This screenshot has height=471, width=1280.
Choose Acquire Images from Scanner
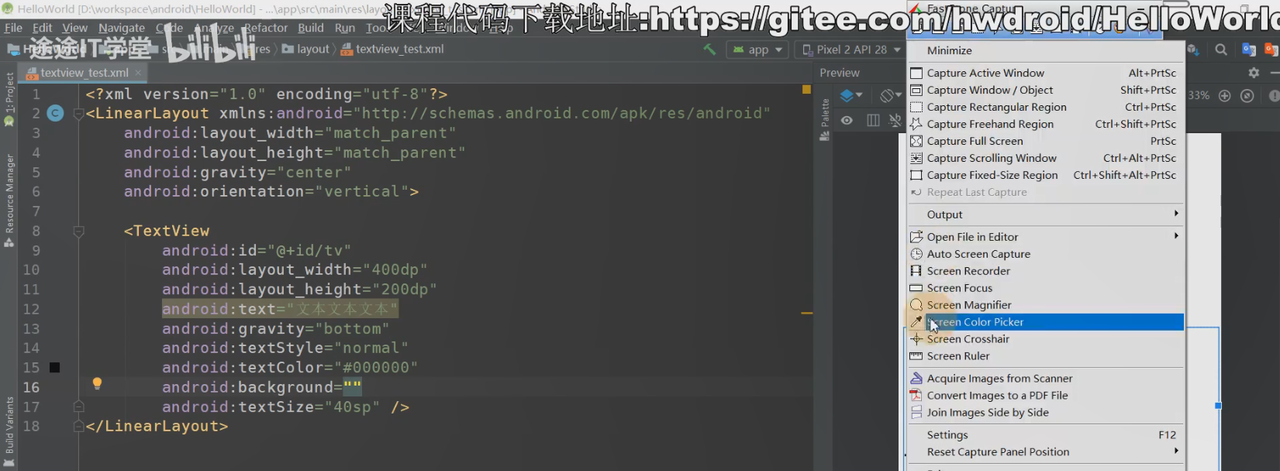coord(1045,378)
